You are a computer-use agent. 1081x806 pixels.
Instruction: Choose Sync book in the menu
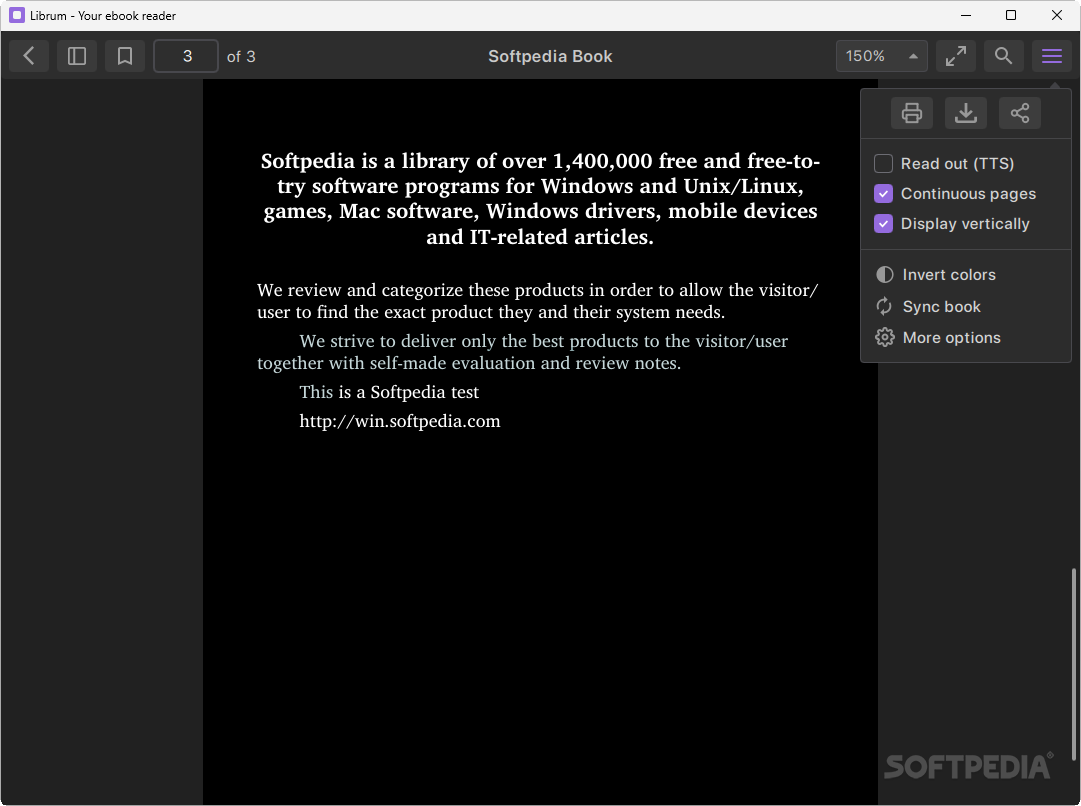coord(965,306)
